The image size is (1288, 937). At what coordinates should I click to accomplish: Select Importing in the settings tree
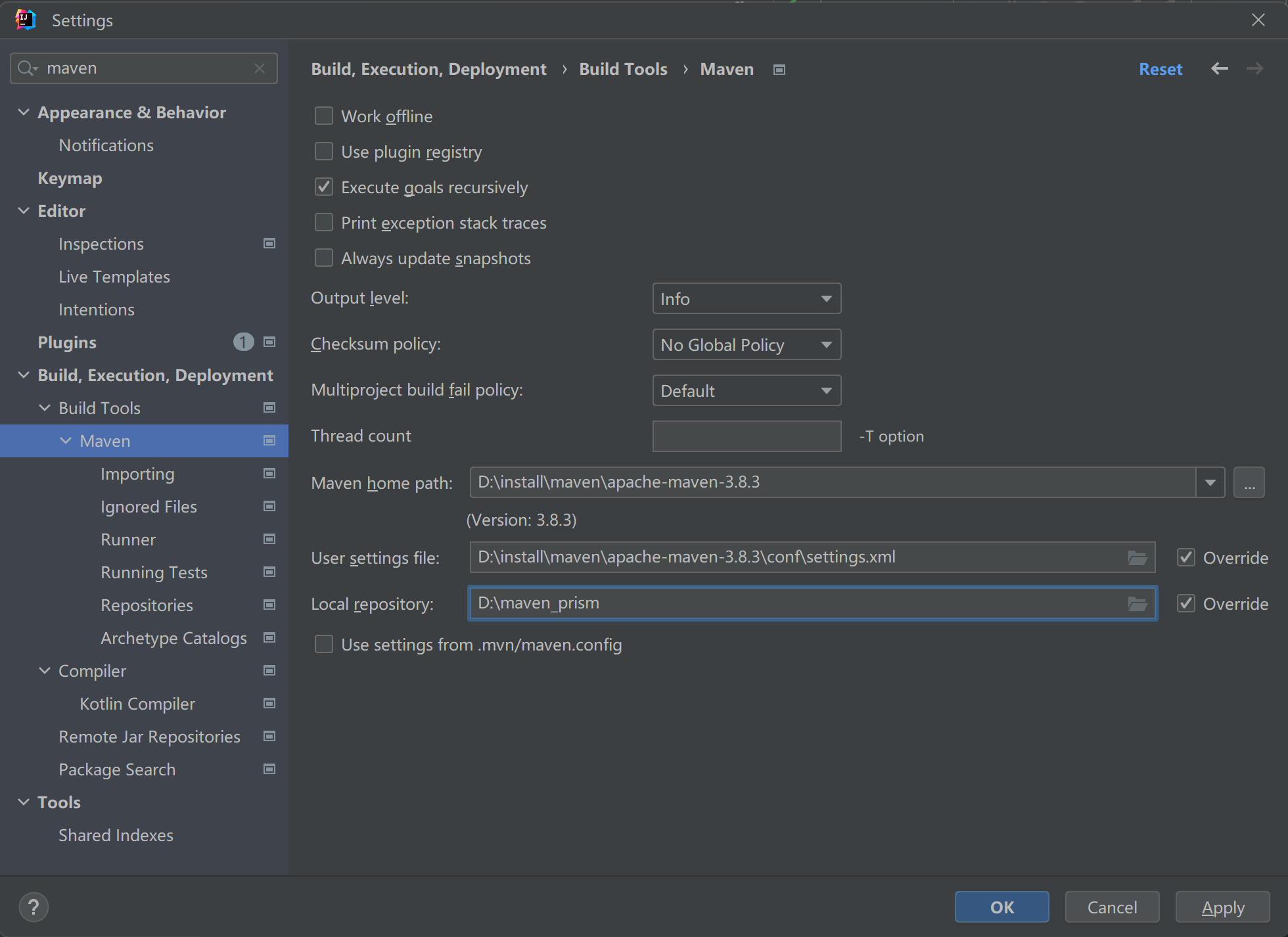pos(137,474)
